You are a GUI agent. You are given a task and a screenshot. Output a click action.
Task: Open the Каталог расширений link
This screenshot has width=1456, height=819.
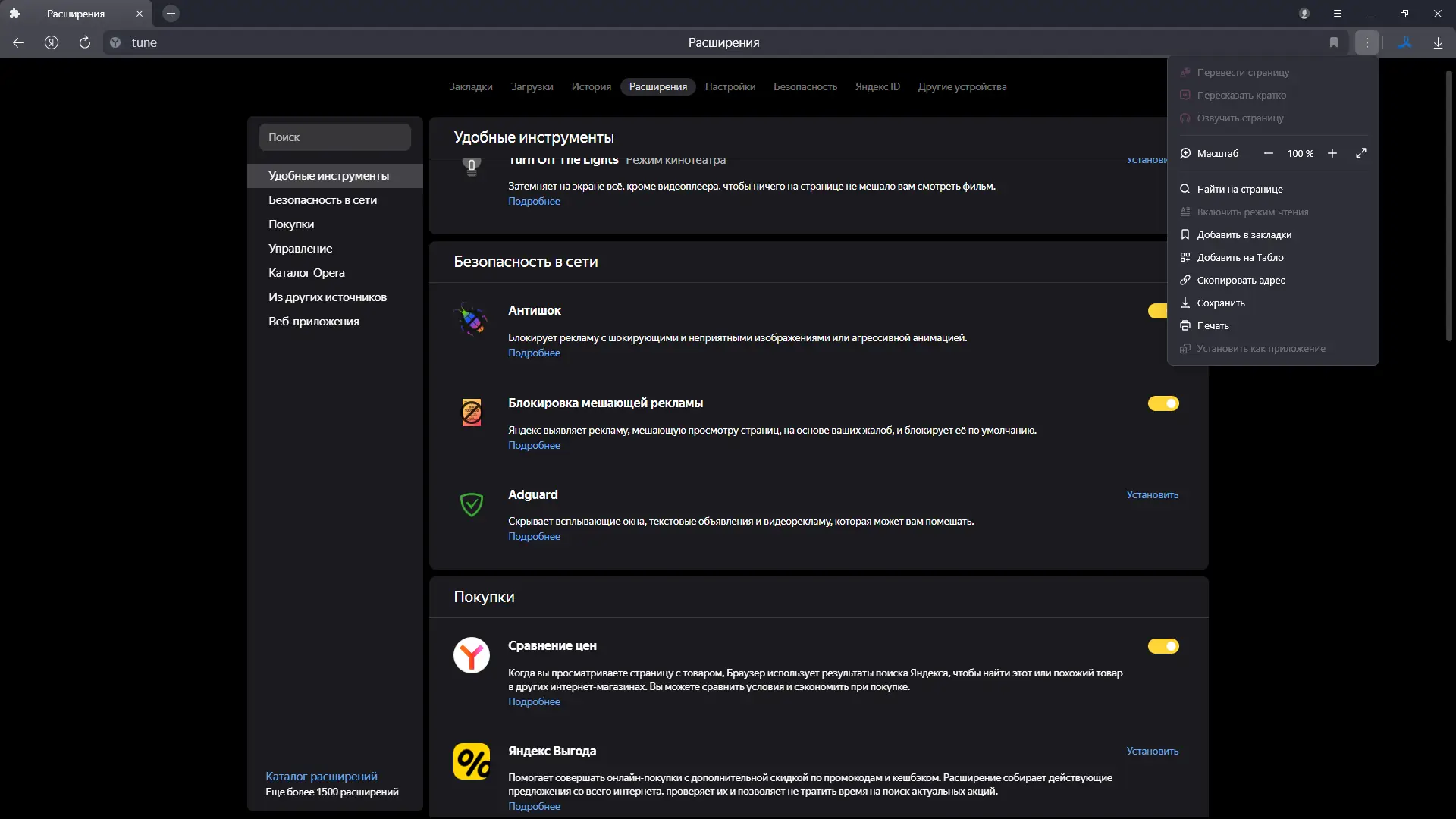(x=322, y=776)
